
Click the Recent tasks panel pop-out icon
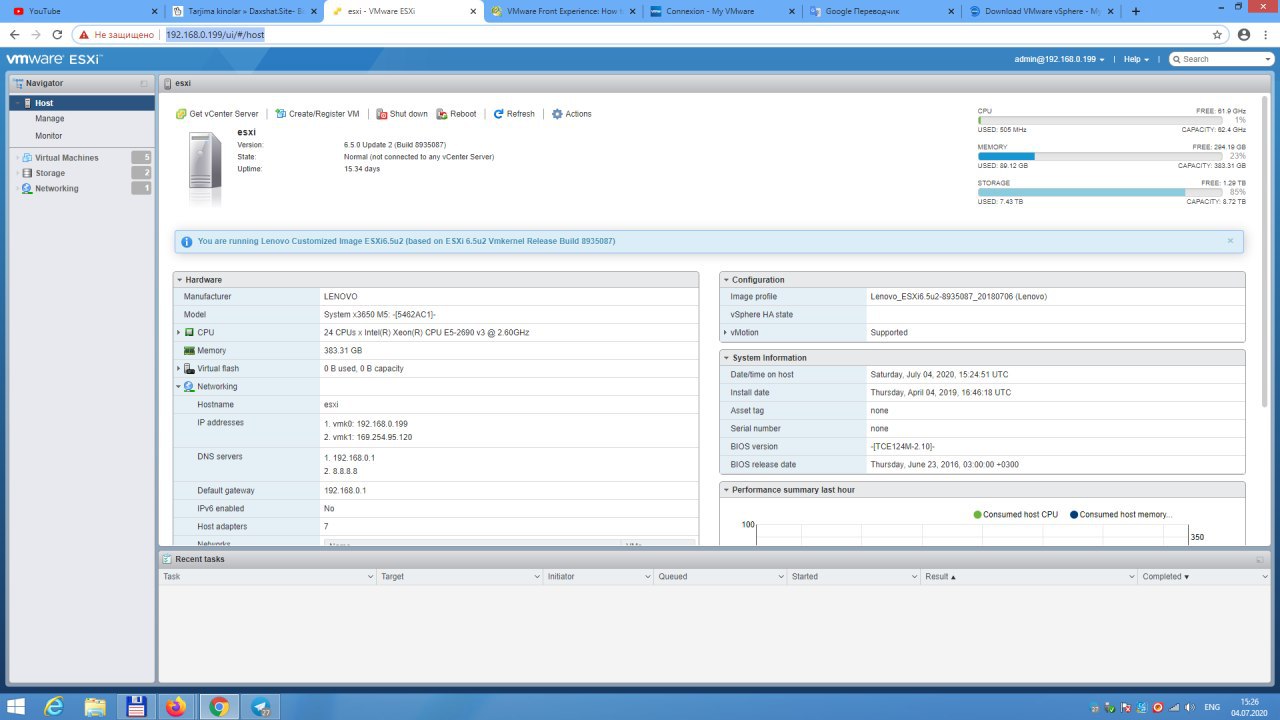[1260, 559]
